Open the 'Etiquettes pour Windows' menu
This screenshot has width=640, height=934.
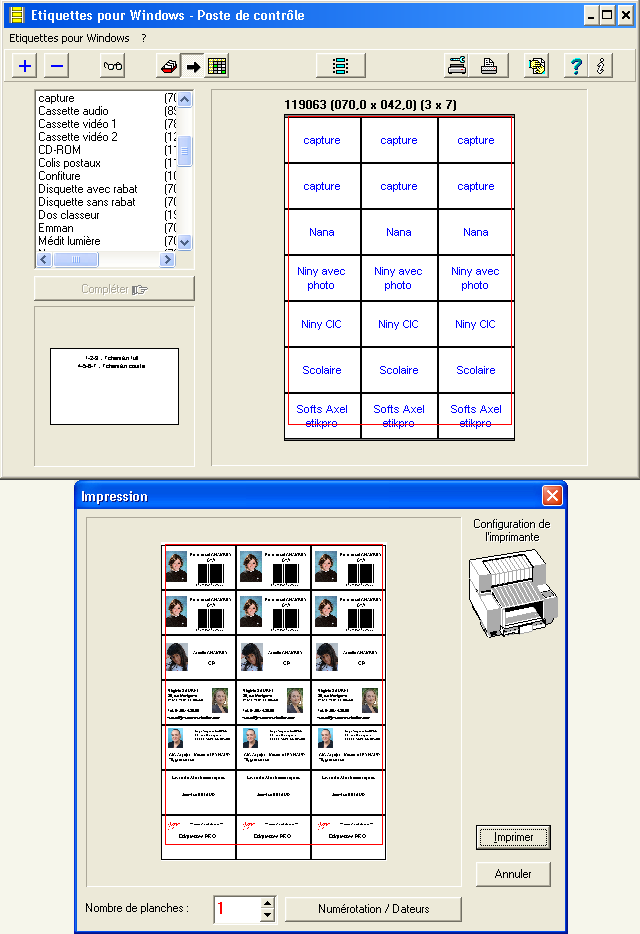point(69,38)
